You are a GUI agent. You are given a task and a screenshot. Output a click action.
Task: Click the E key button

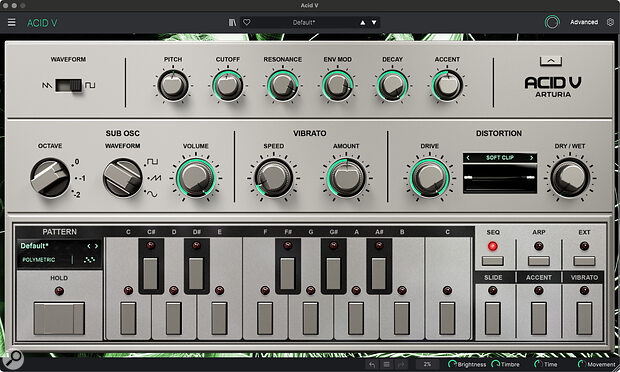(219, 318)
